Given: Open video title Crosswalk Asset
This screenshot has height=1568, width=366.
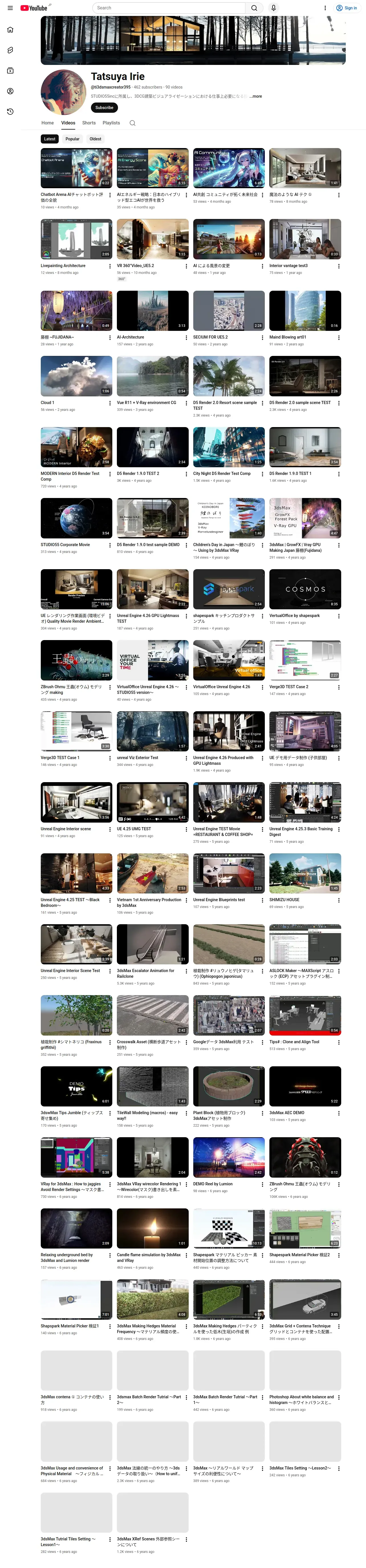Looking at the screenshot, I should [149, 1044].
